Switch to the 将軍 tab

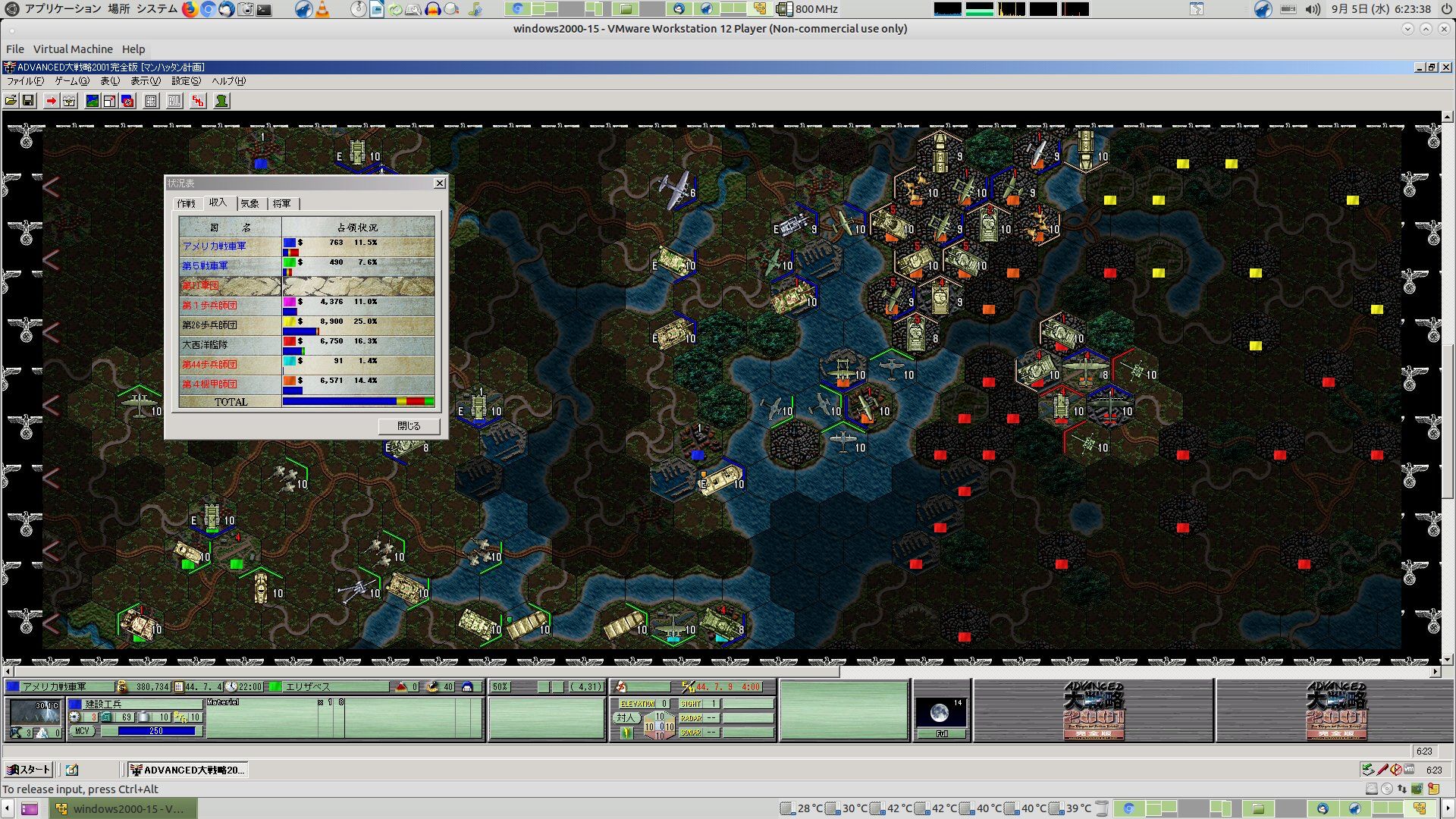pos(282,203)
